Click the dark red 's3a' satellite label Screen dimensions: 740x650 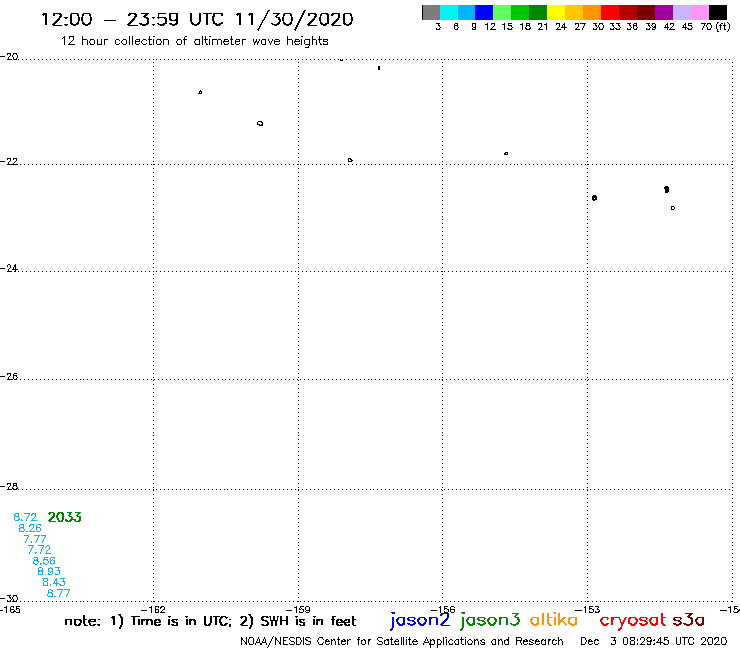(688, 620)
